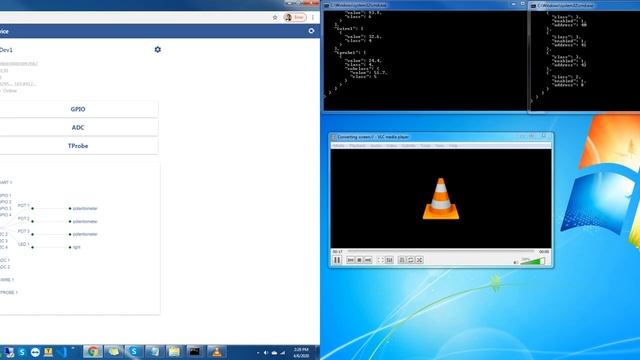Image resolution: width=640 pixels, height=360 pixels.
Task: Click the Dev1 device name
Action: coord(6,50)
